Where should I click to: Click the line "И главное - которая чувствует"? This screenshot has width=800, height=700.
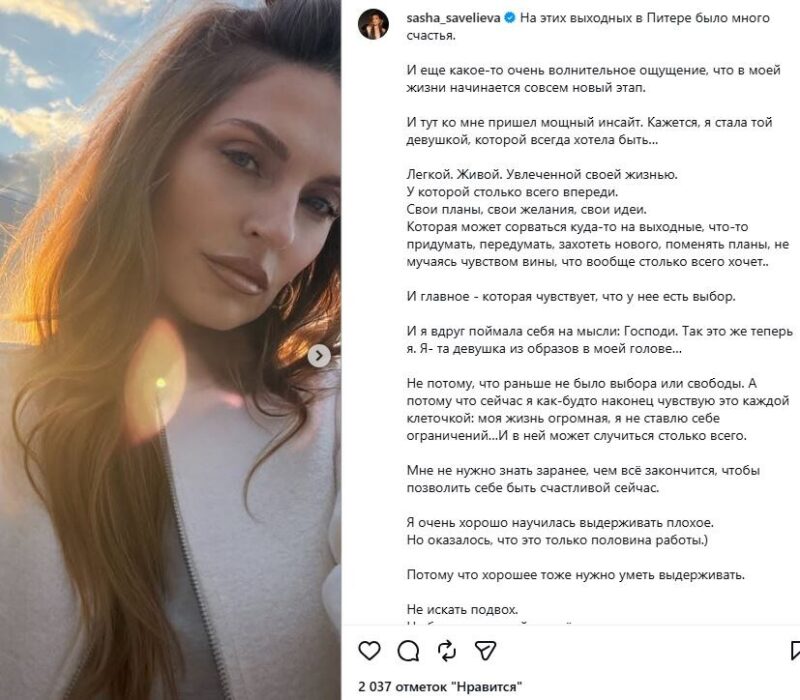tap(571, 296)
